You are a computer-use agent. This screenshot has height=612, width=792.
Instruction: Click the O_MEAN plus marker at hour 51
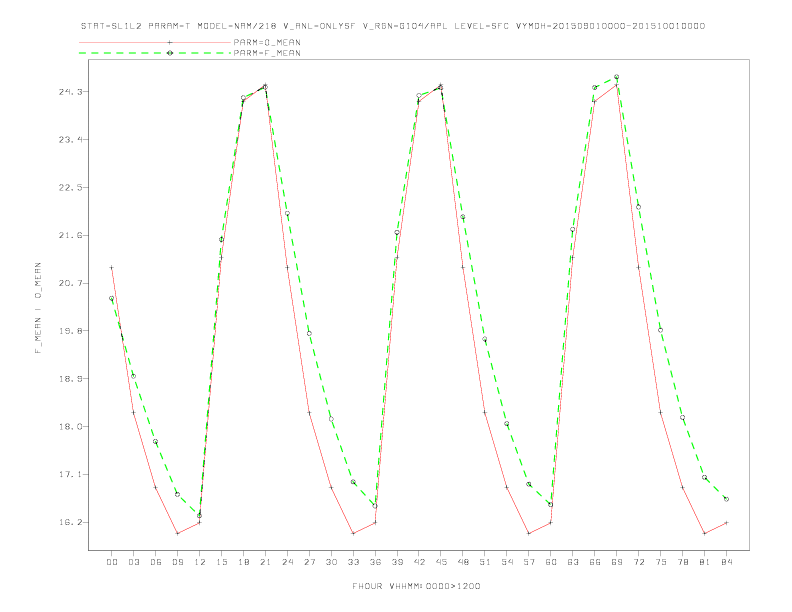click(485, 413)
